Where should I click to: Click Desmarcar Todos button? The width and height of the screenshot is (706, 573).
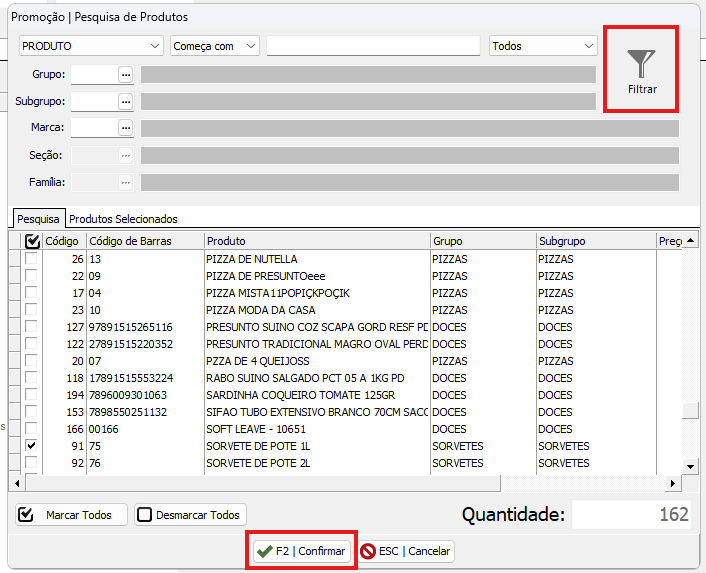[x=190, y=515]
